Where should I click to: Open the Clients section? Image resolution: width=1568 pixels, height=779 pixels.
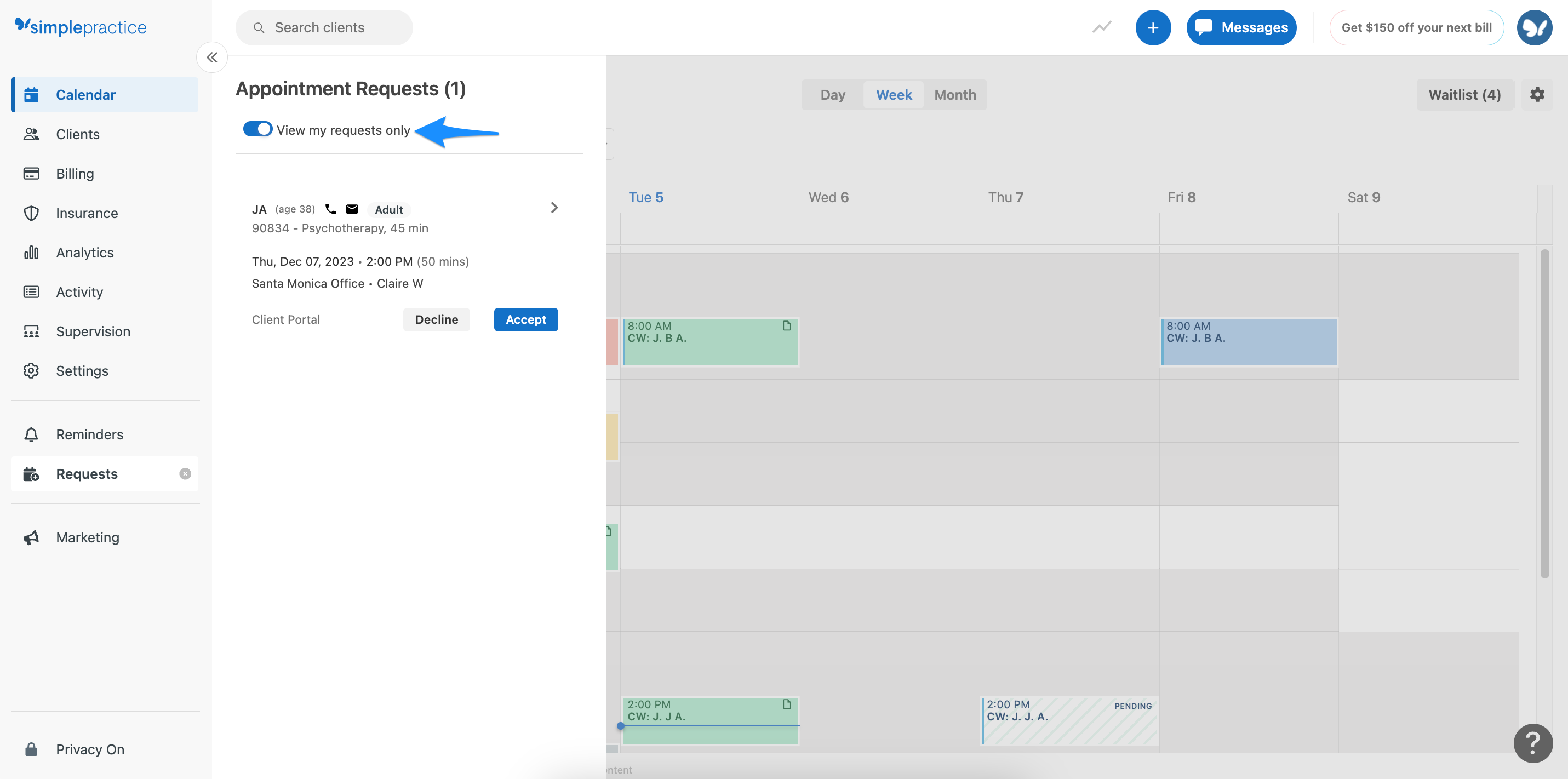(x=78, y=134)
